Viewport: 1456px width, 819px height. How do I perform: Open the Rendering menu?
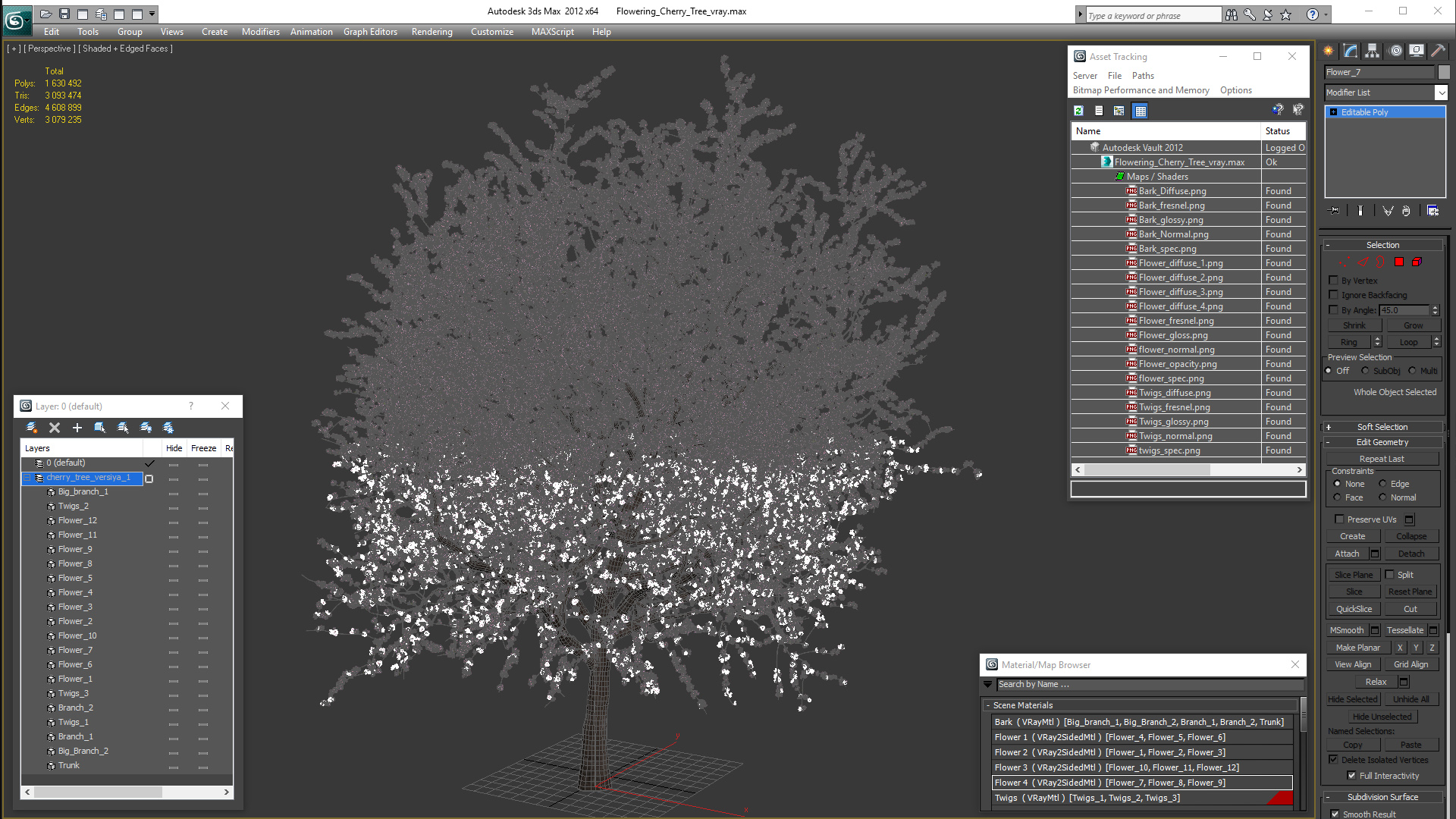(x=431, y=32)
